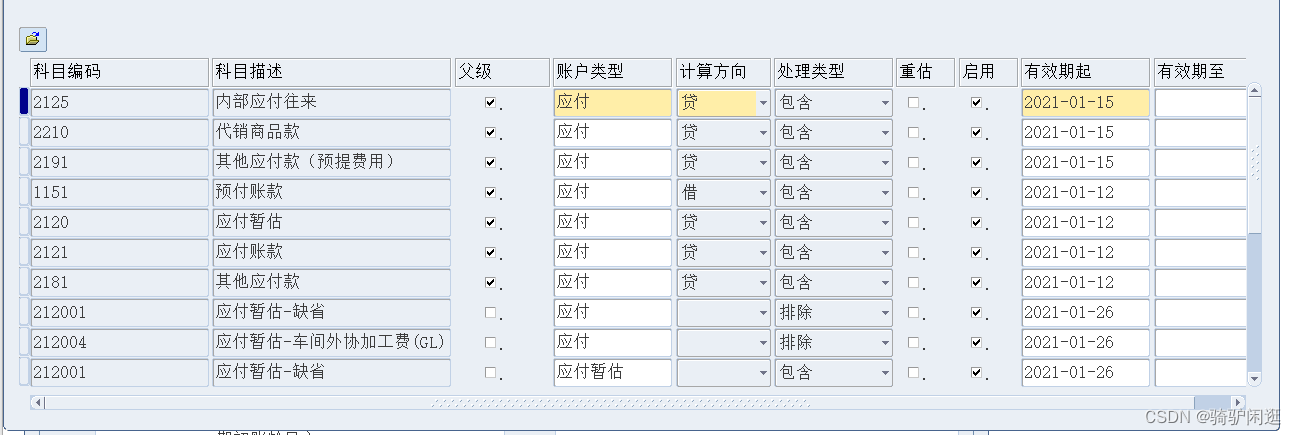
Task: Select description 应付暂估-车间外协加工费(GL)
Action: click(x=332, y=342)
